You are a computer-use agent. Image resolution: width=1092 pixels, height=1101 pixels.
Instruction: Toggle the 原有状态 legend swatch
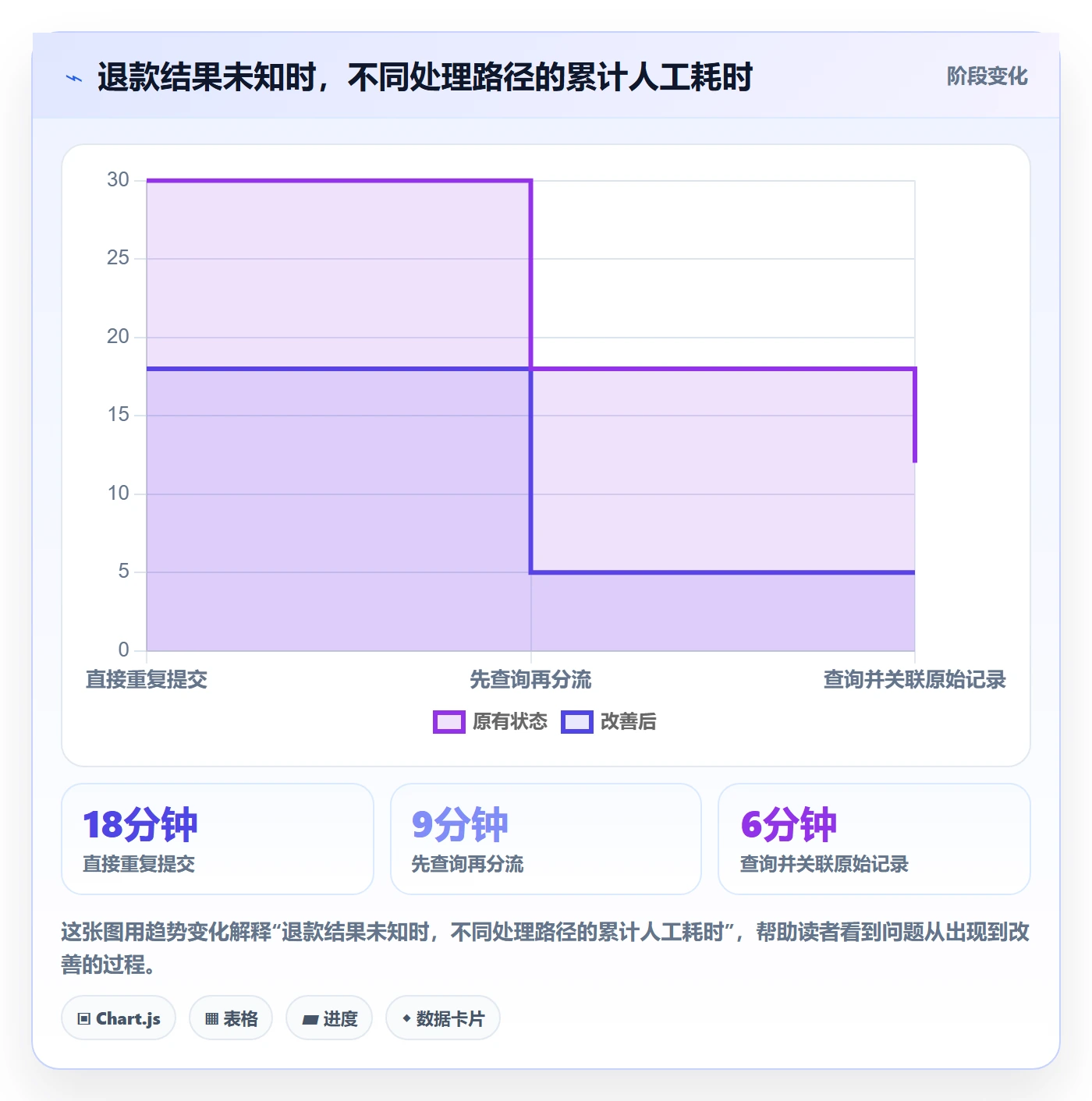448,722
